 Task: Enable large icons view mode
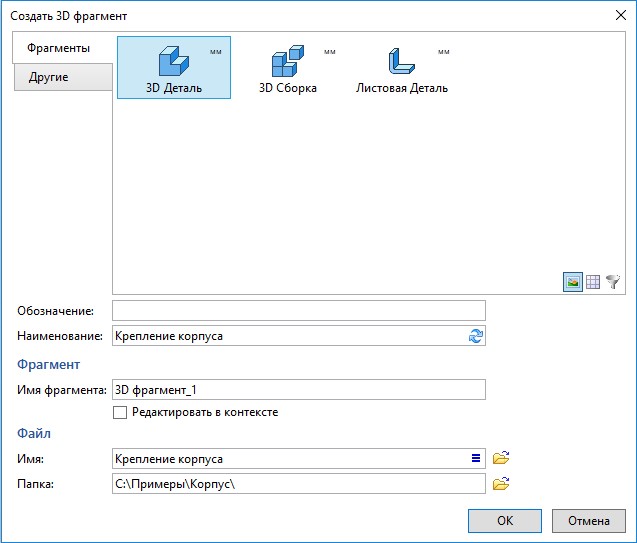(x=573, y=282)
